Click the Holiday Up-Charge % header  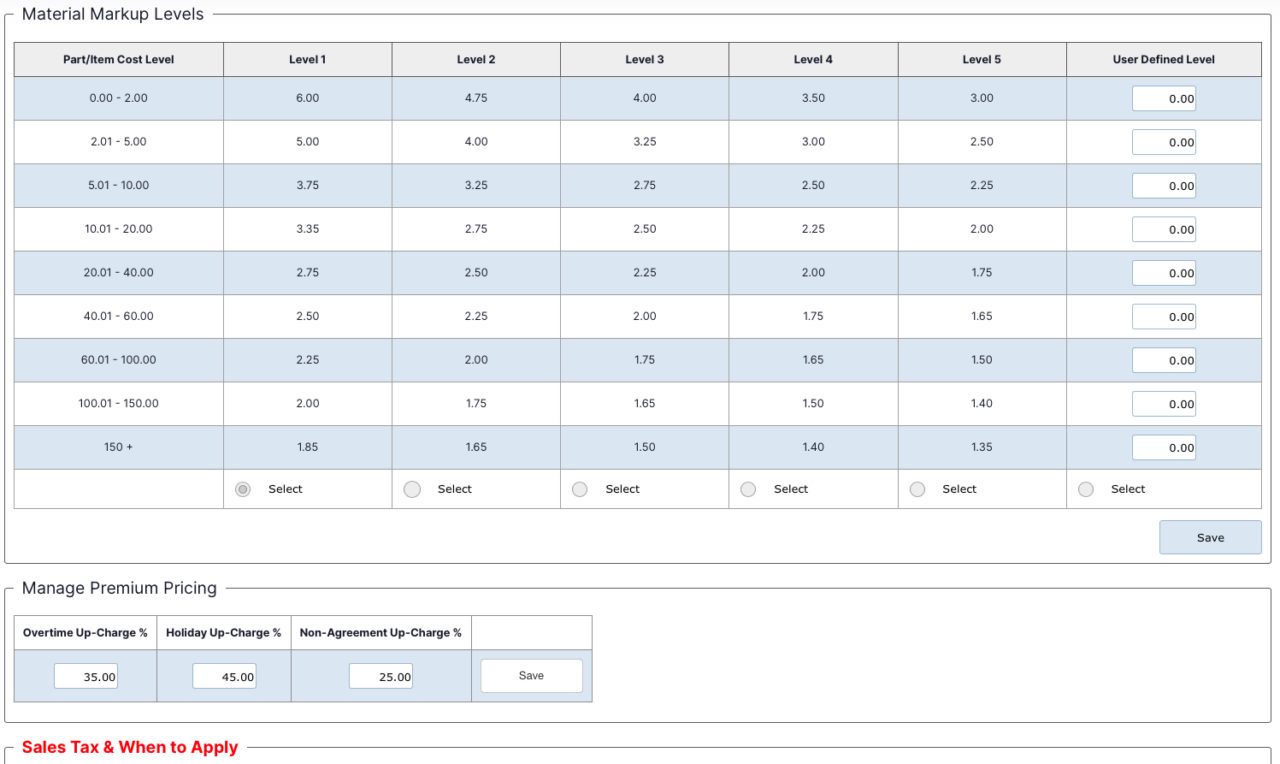tap(224, 633)
